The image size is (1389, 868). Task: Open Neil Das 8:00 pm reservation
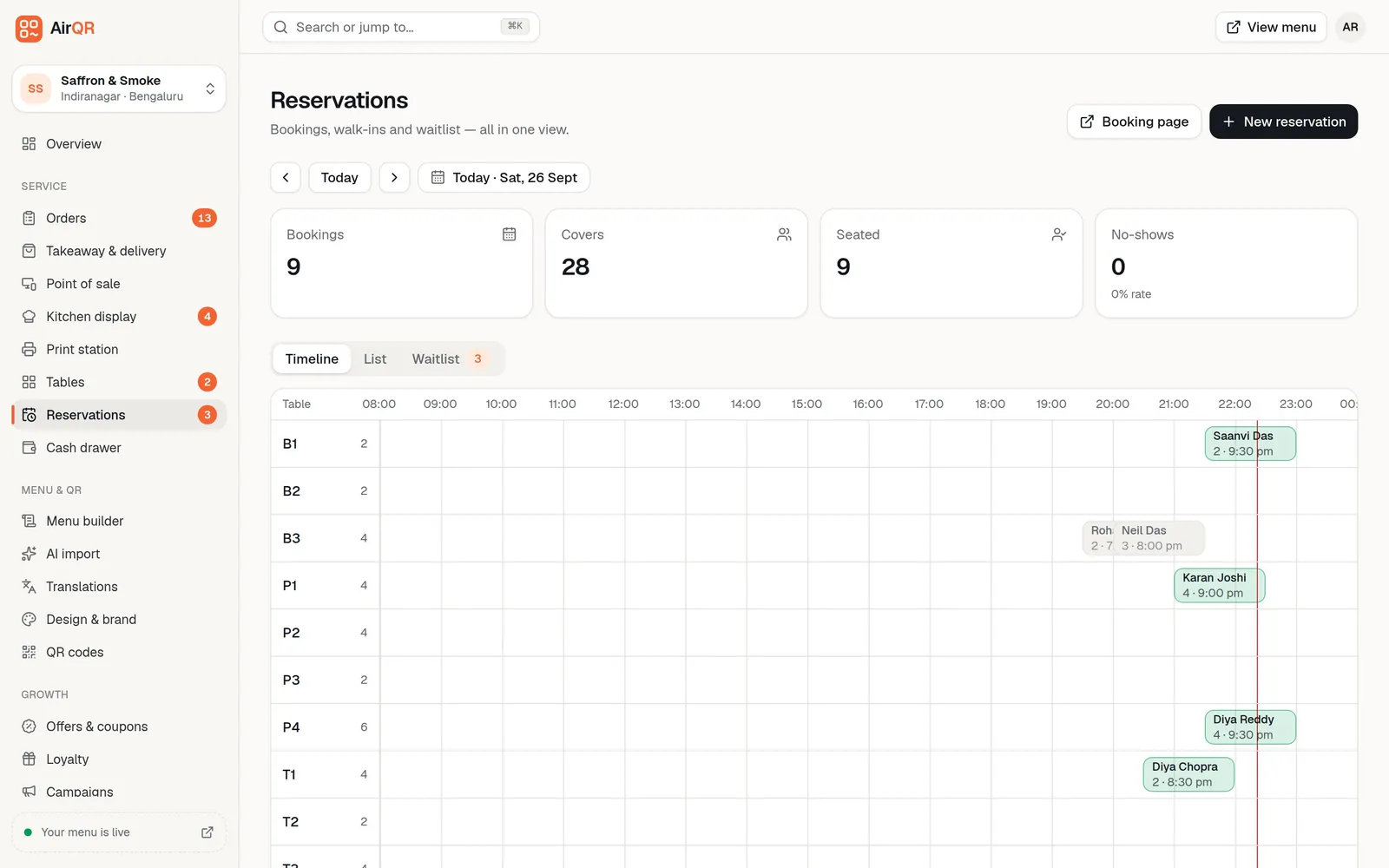point(1159,538)
